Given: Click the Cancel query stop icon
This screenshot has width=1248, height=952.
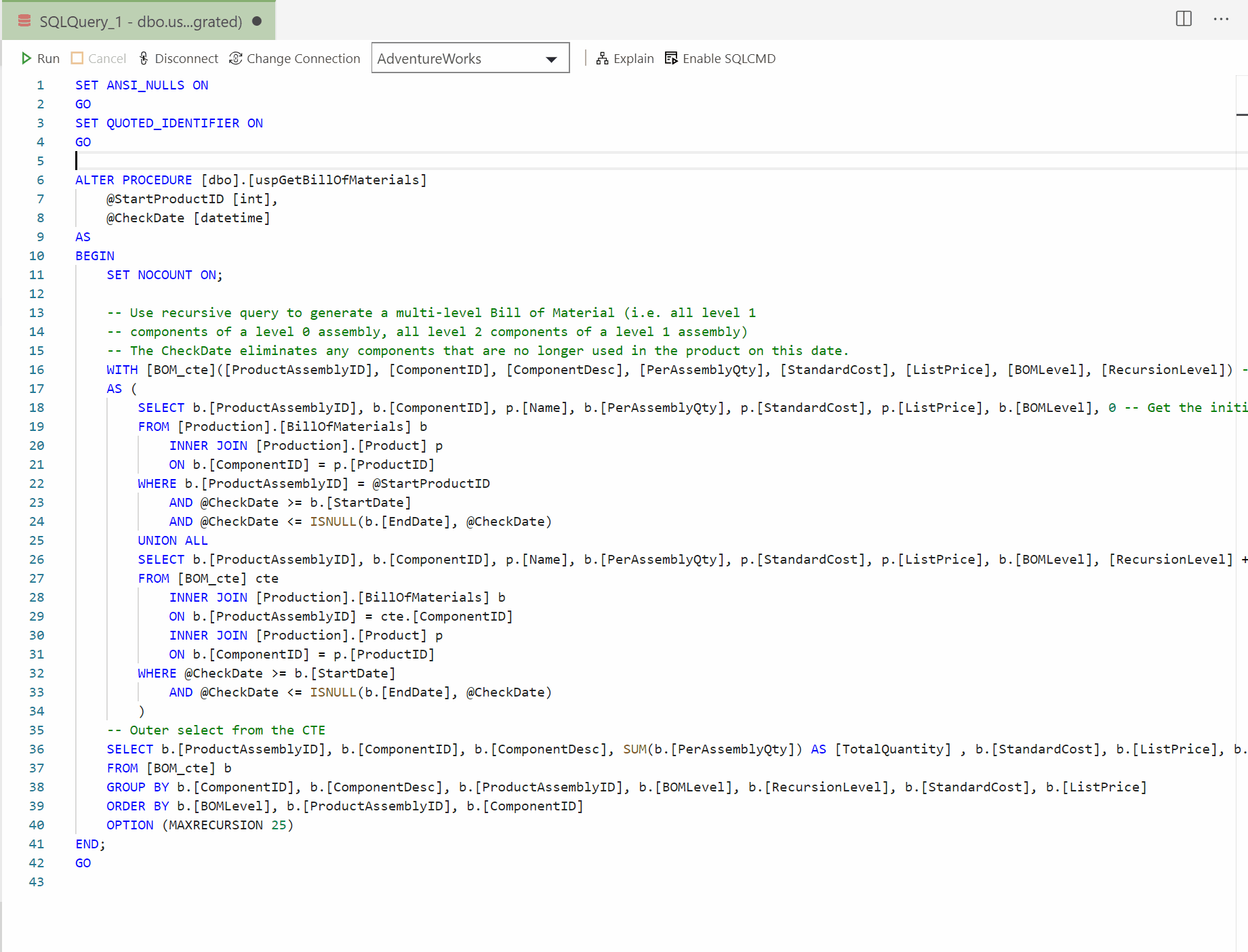Looking at the screenshot, I should [76, 58].
